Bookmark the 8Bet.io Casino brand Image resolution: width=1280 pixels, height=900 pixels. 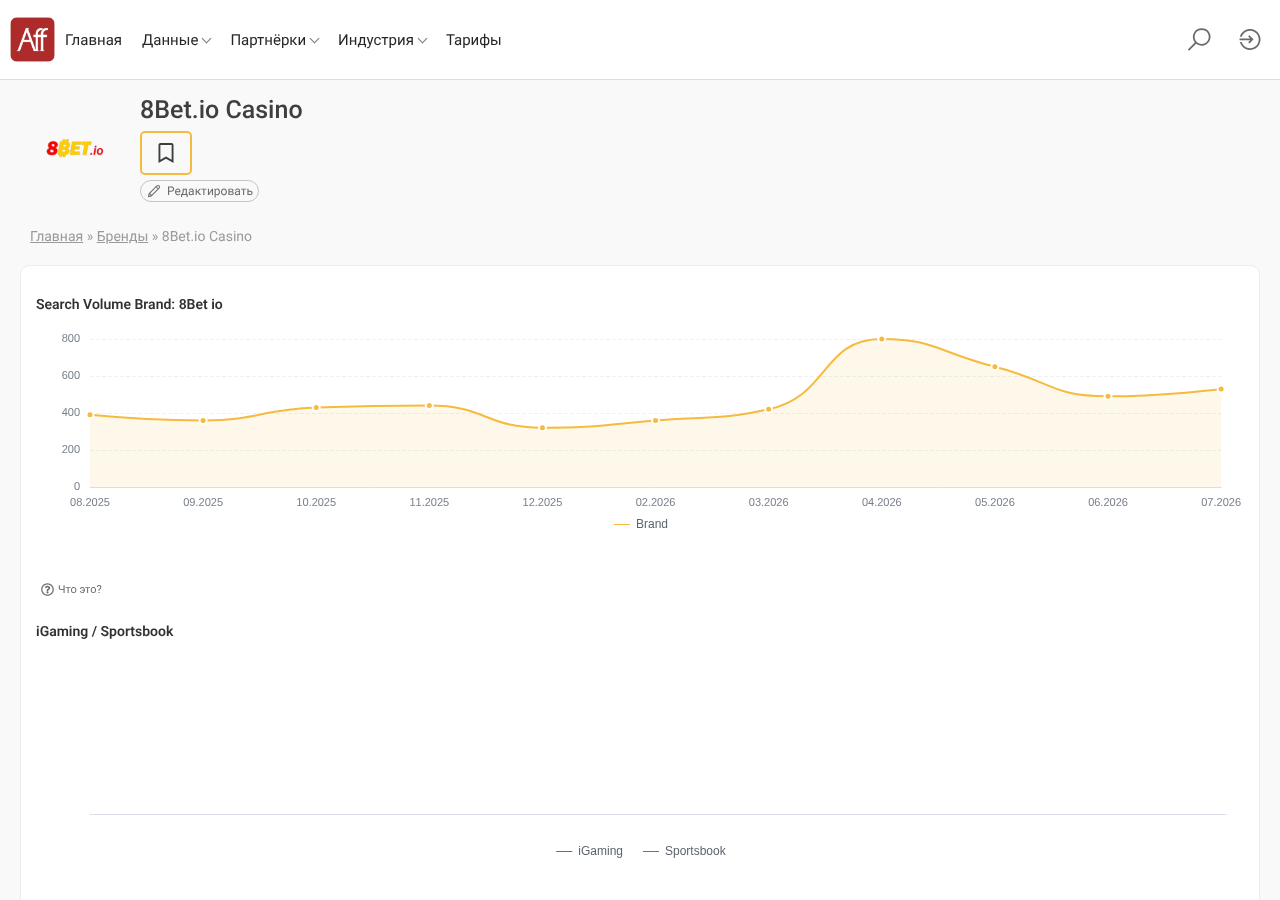click(166, 153)
